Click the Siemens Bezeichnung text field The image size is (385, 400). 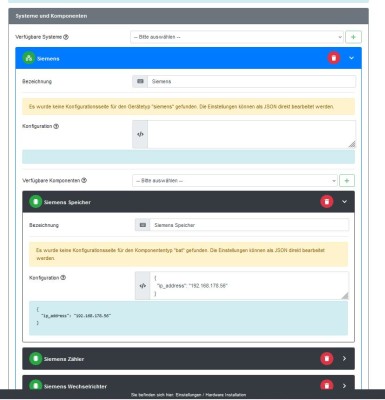pos(252,81)
